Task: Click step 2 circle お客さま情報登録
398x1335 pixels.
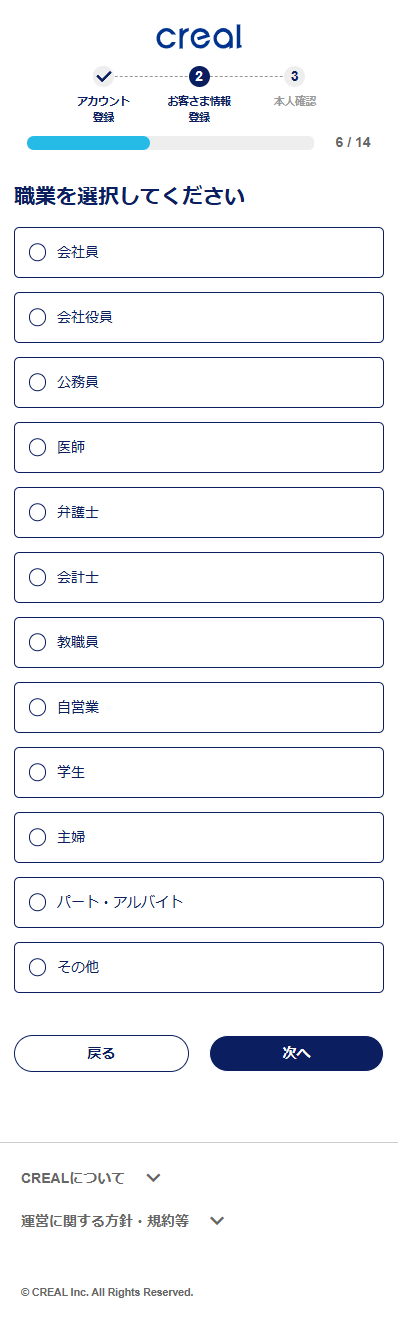Action: [199, 76]
